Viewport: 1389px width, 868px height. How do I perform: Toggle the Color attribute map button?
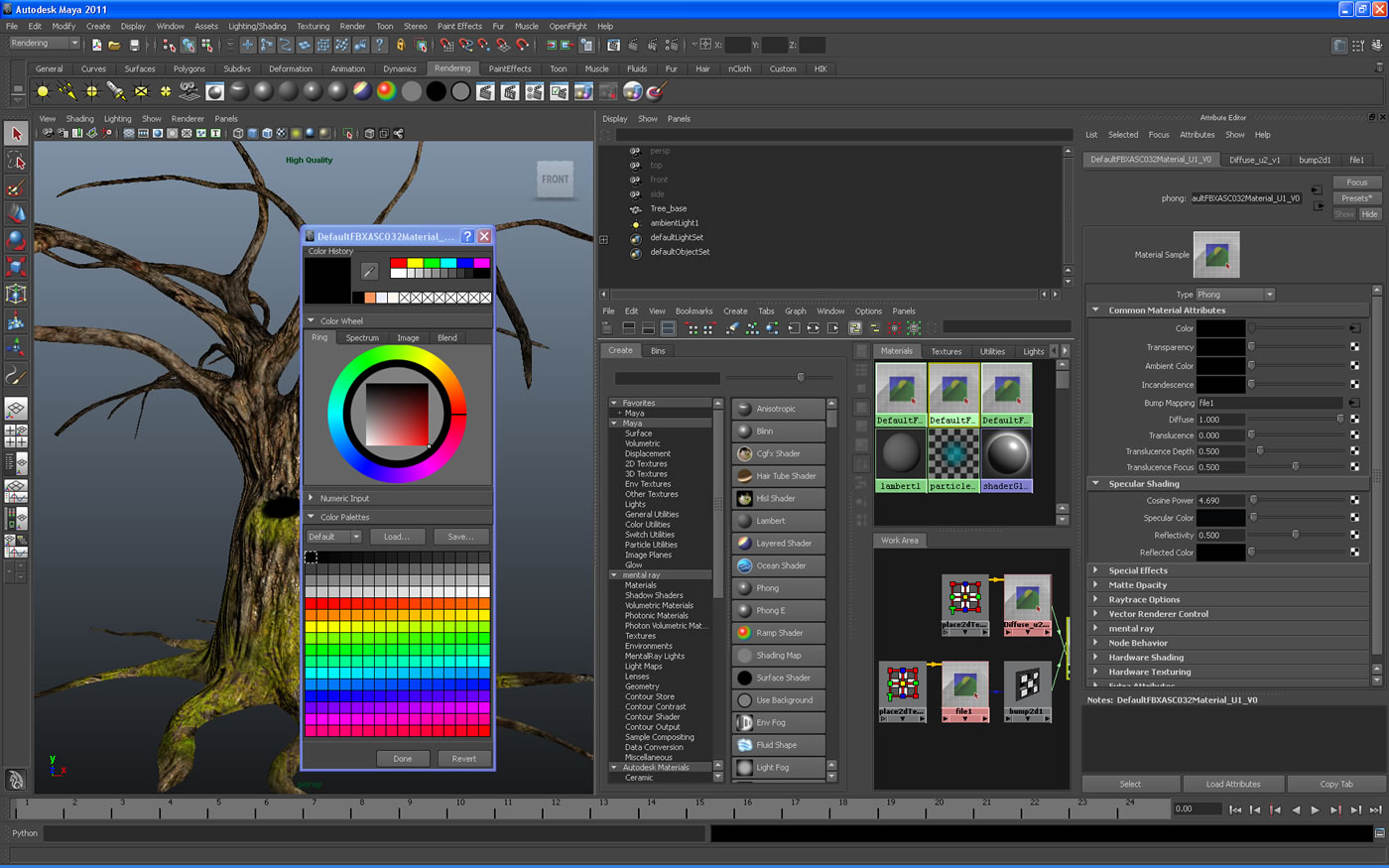click(1354, 328)
